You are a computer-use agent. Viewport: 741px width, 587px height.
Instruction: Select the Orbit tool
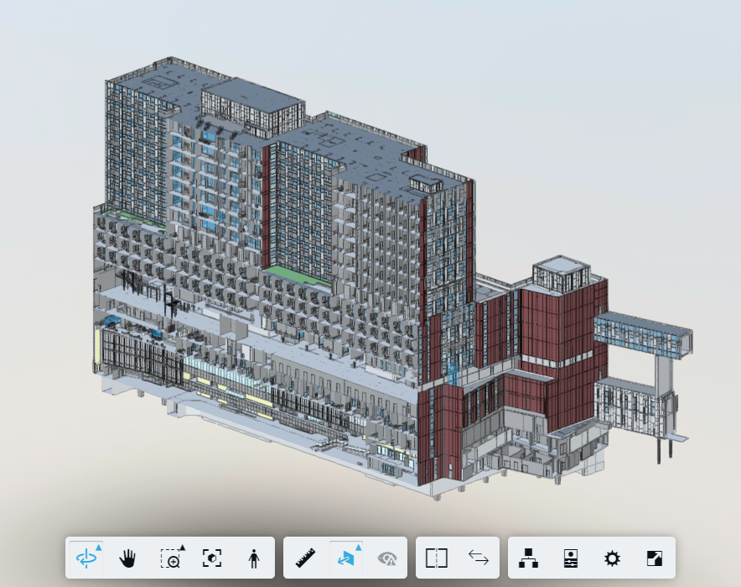pos(86,558)
